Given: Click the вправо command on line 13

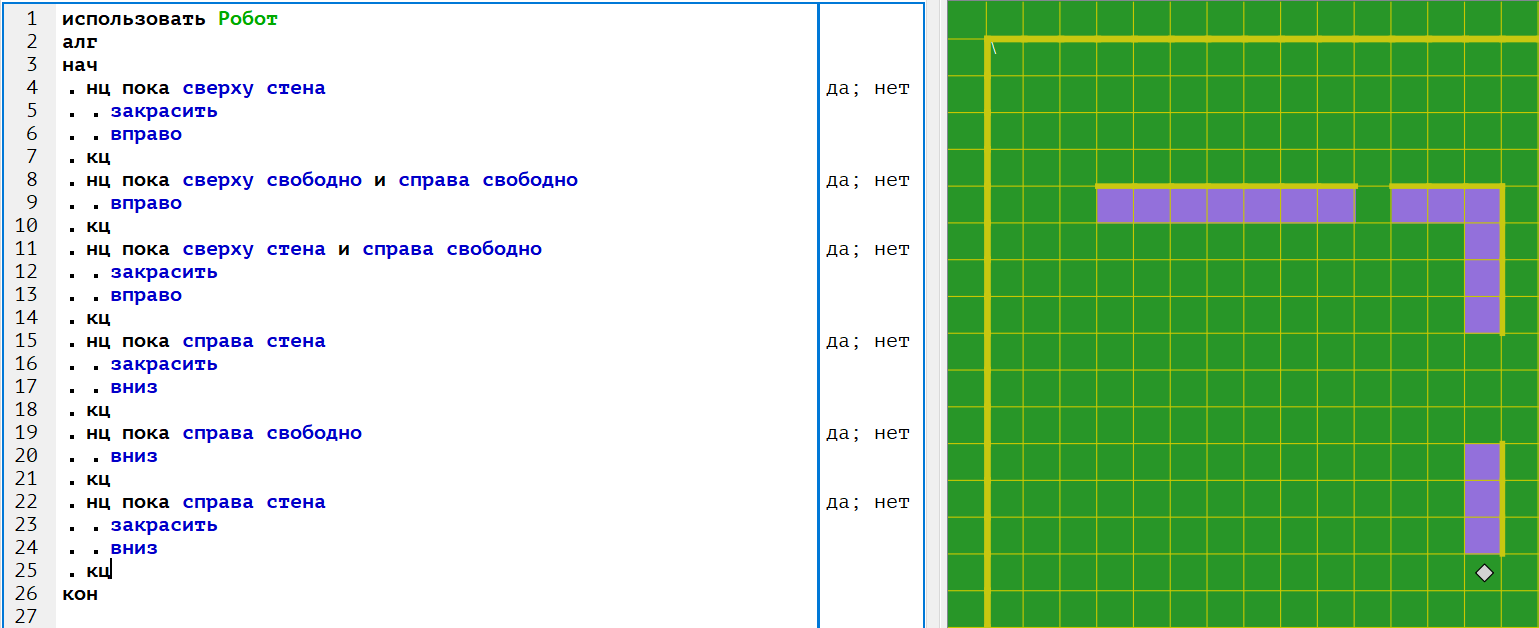Looking at the screenshot, I should click(x=146, y=295).
